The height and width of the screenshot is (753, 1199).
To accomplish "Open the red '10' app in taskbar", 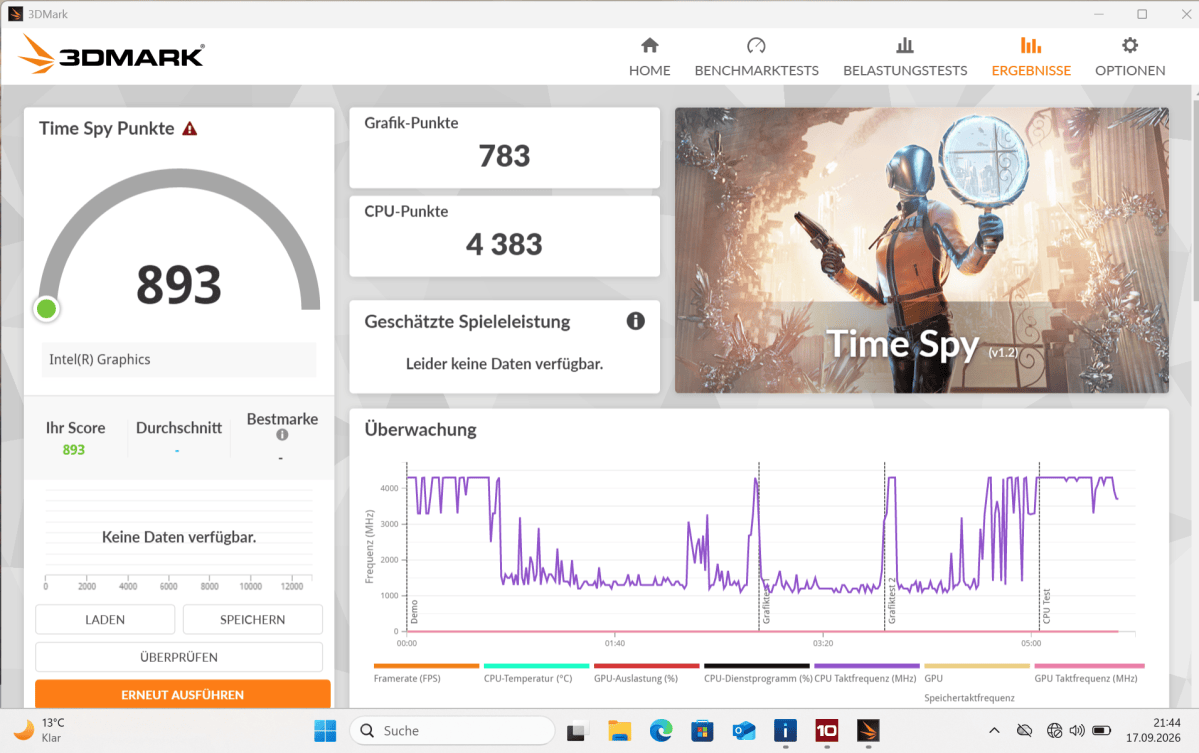I will (827, 731).
